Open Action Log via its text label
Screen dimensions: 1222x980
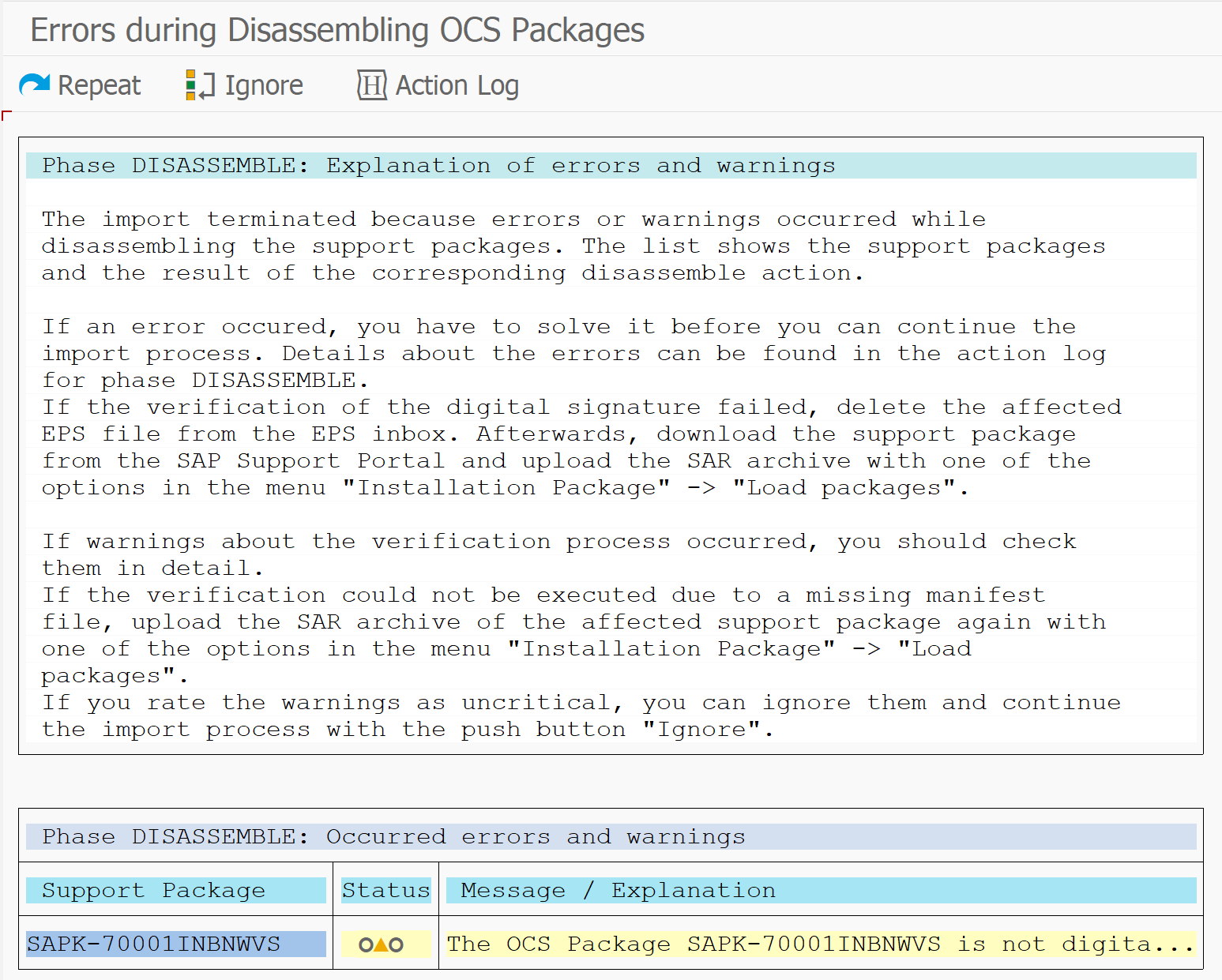457,85
